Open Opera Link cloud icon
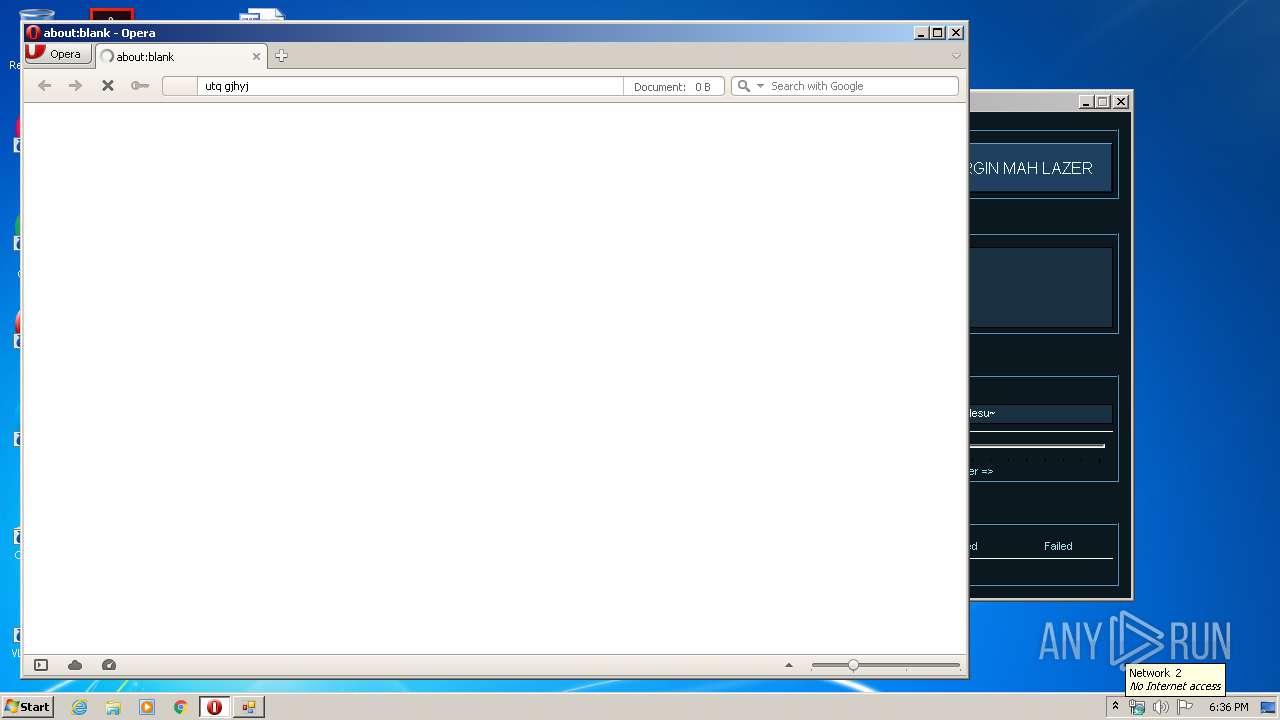Image resolution: width=1280 pixels, height=720 pixels. pos(75,665)
